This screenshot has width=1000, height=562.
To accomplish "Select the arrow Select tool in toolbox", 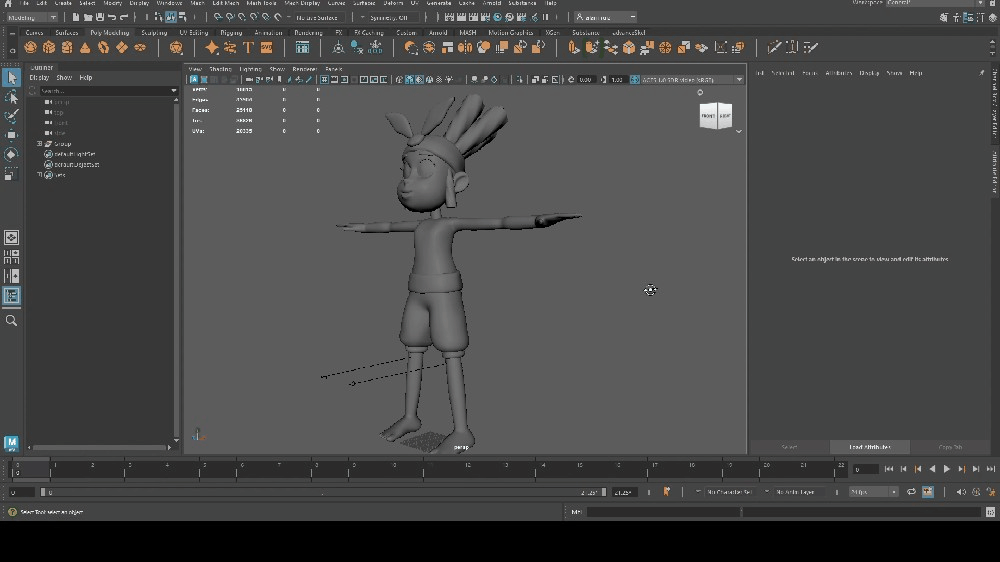I will tap(11, 78).
